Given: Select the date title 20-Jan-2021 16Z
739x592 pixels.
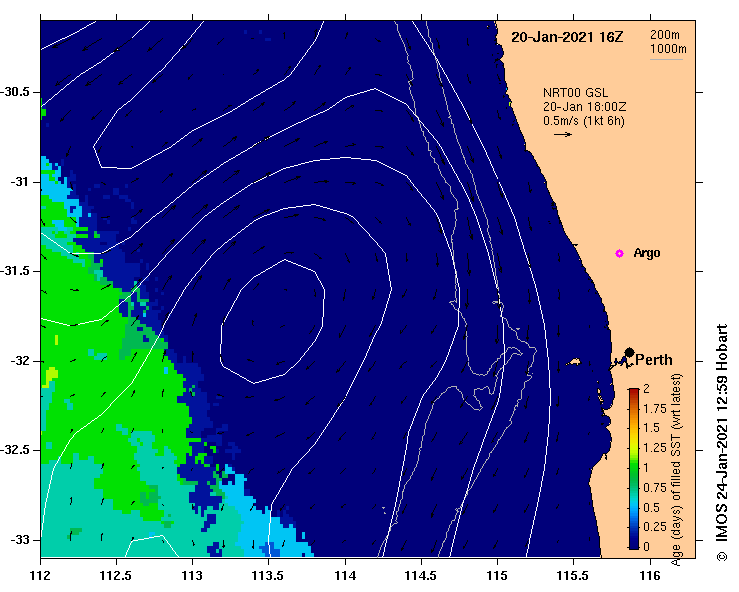Looking at the screenshot, I should pyautogui.click(x=567, y=37).
